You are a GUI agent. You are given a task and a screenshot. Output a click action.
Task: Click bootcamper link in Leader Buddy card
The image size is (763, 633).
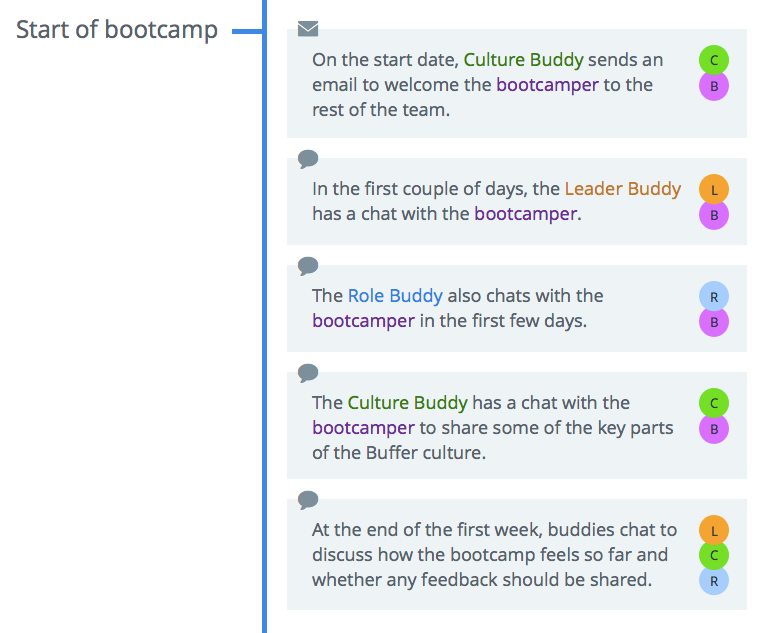(526, 214)
